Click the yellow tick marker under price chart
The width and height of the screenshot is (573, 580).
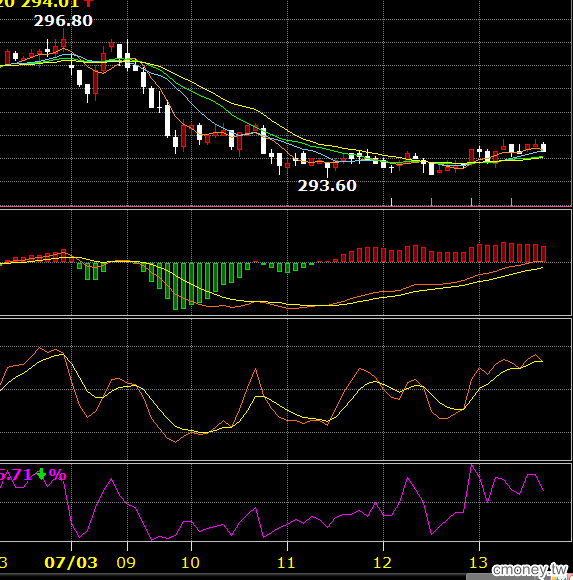click(x=391, y=202)
